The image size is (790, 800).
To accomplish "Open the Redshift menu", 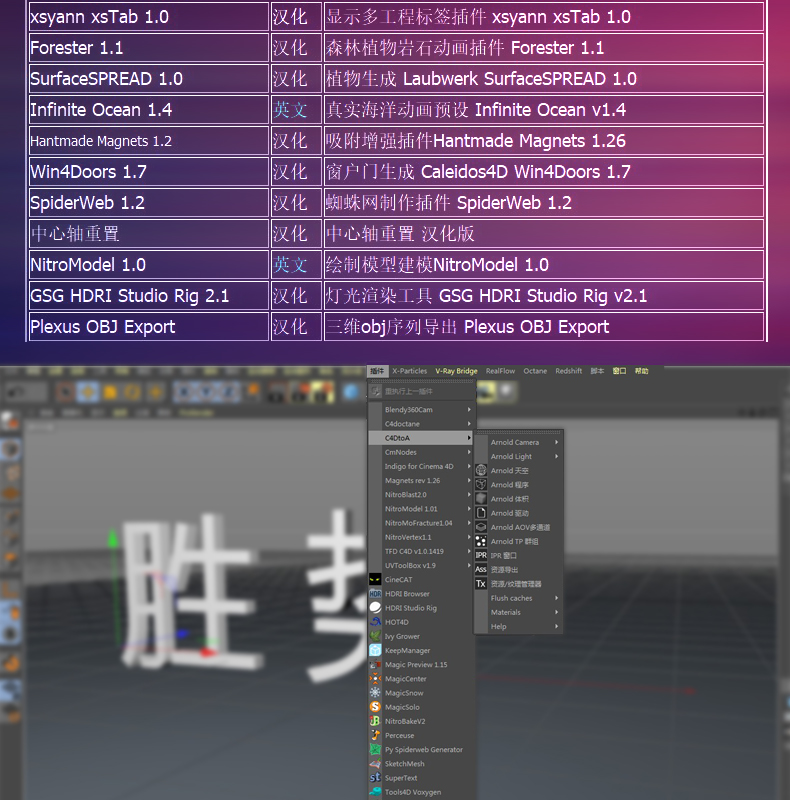I will [569, 371].
